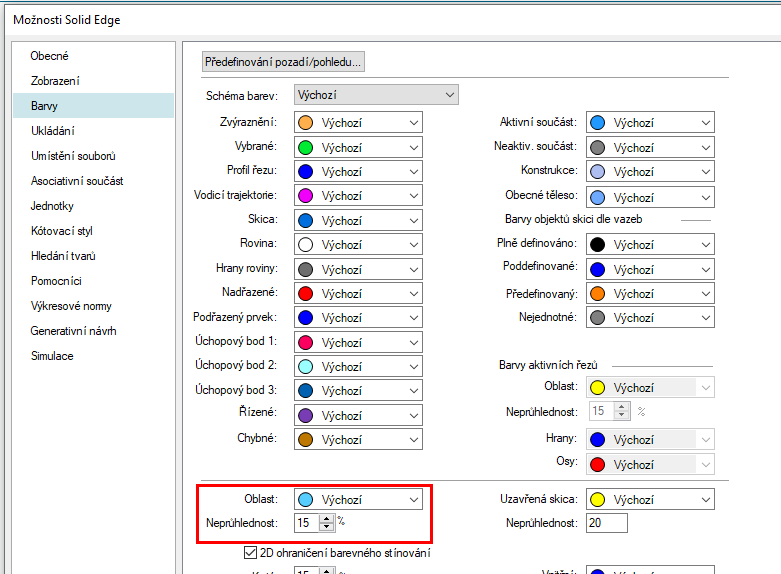Open Úchopový bod 2 color dropdown
This screenshot has height=574, width=781.
click(x=358, y=366)
